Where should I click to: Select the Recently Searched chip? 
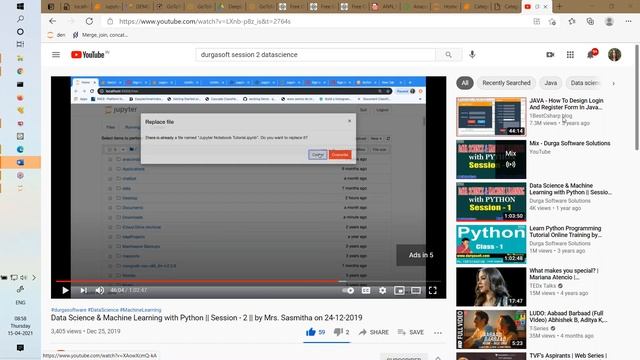pyautogui.click(x=506, y=83)
